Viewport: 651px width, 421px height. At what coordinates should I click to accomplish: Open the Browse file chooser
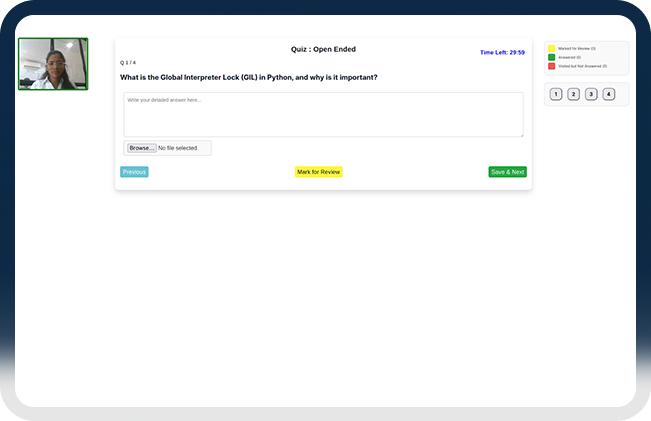142,148
